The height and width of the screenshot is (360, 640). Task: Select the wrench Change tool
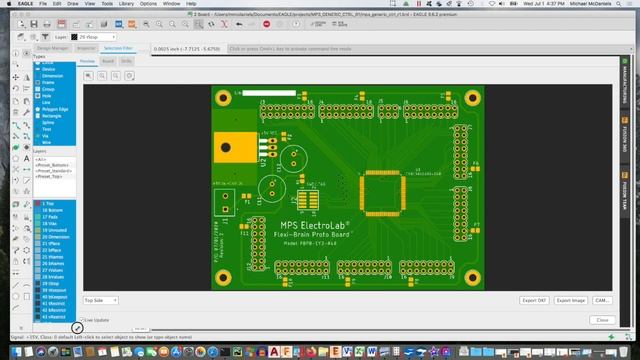point(27,112)
